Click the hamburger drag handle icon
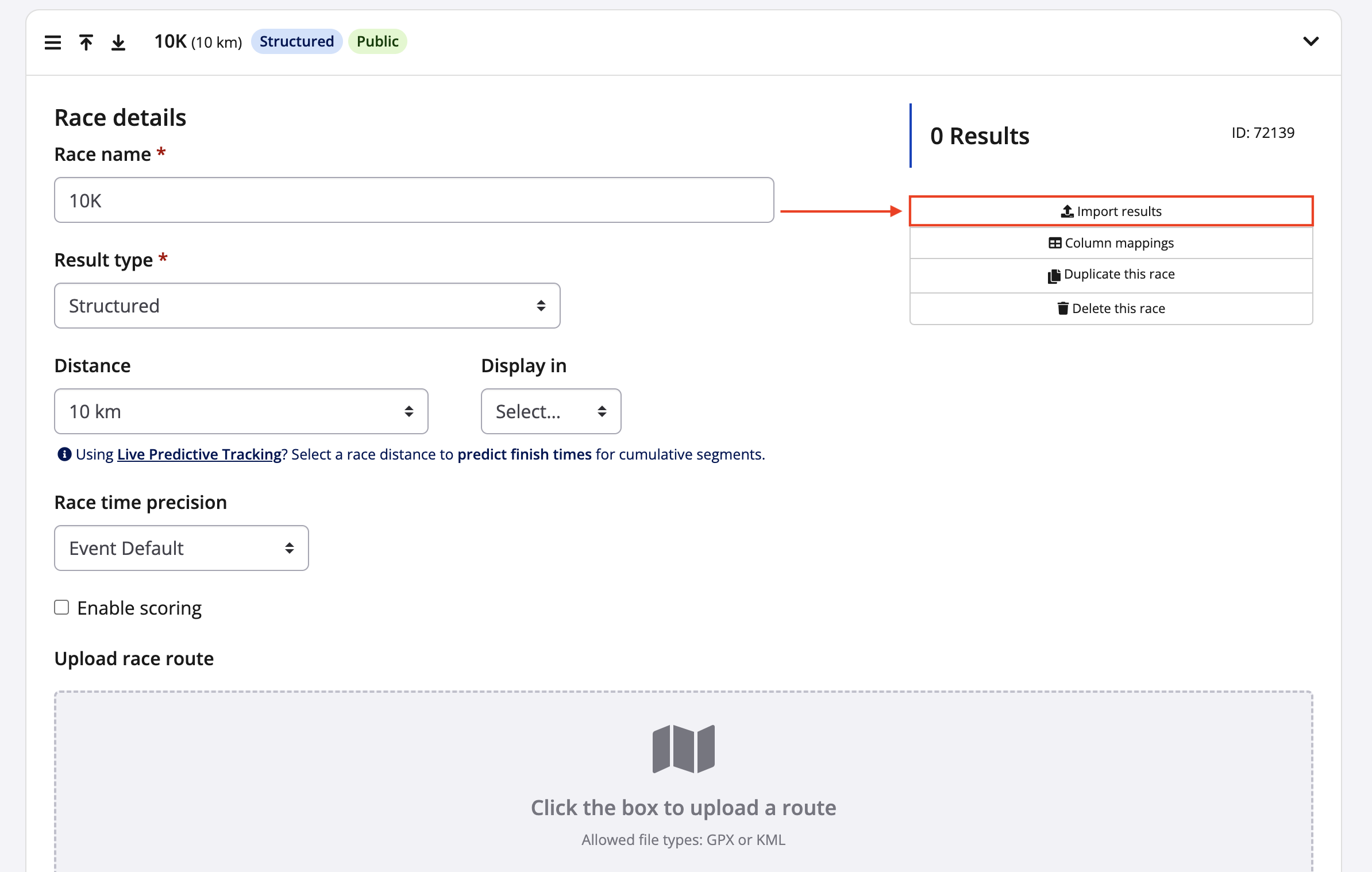Screen dimensions: 1372x872 coord(52,43)
